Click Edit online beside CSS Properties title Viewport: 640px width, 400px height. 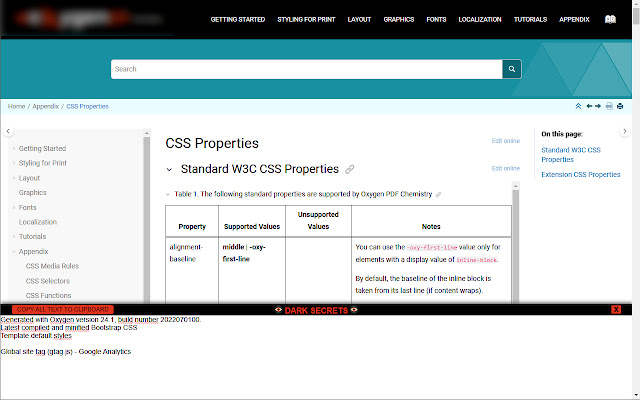[506, 141]
